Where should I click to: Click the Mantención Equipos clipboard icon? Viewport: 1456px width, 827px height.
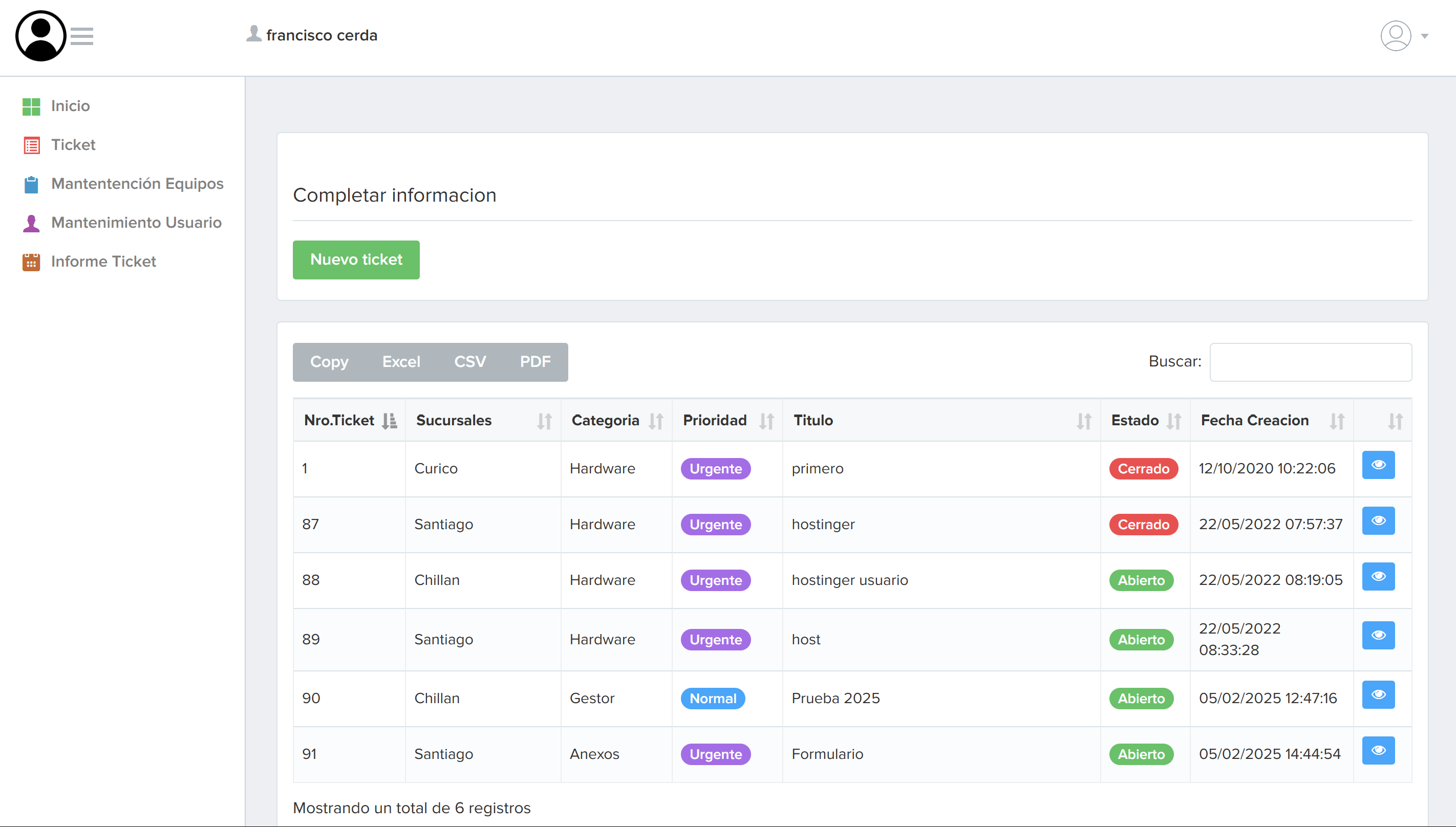pyautogui.click(x=31, y=184)
